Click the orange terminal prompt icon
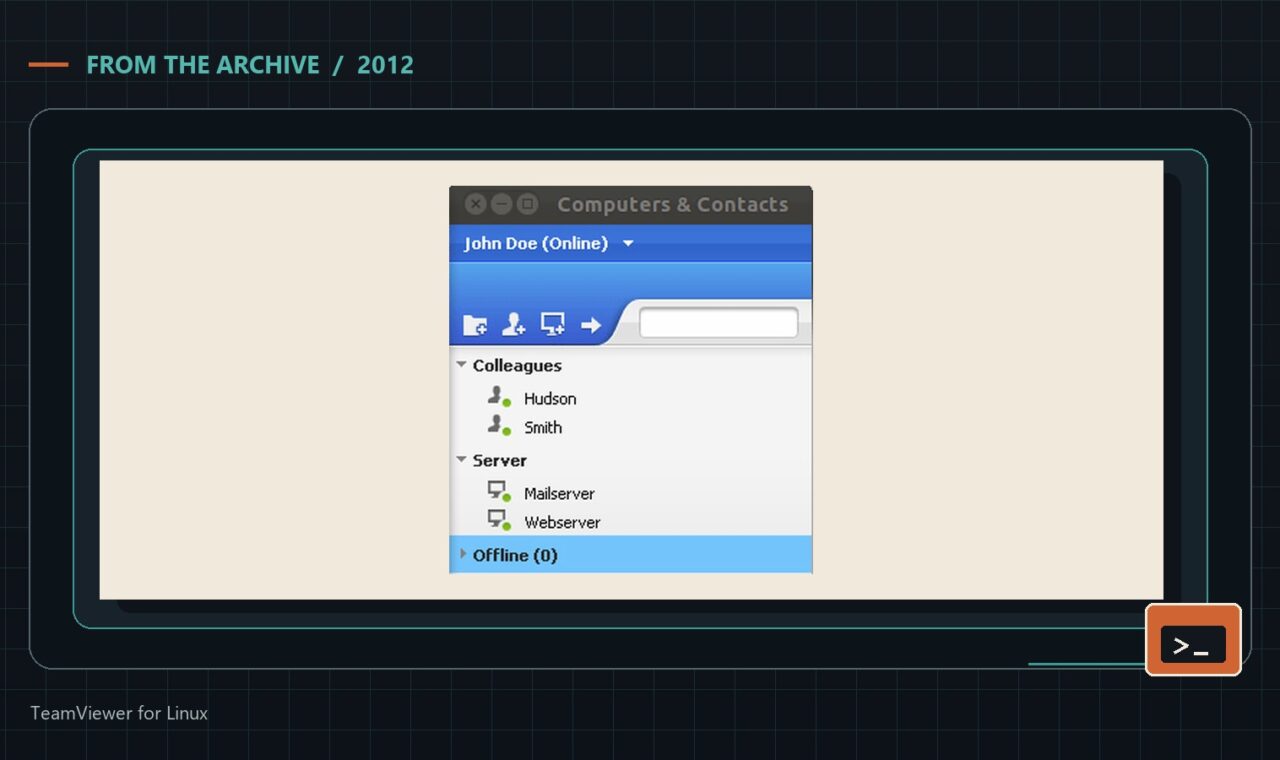Viewport: 1280px width, 760px height. pos(1193,640)
